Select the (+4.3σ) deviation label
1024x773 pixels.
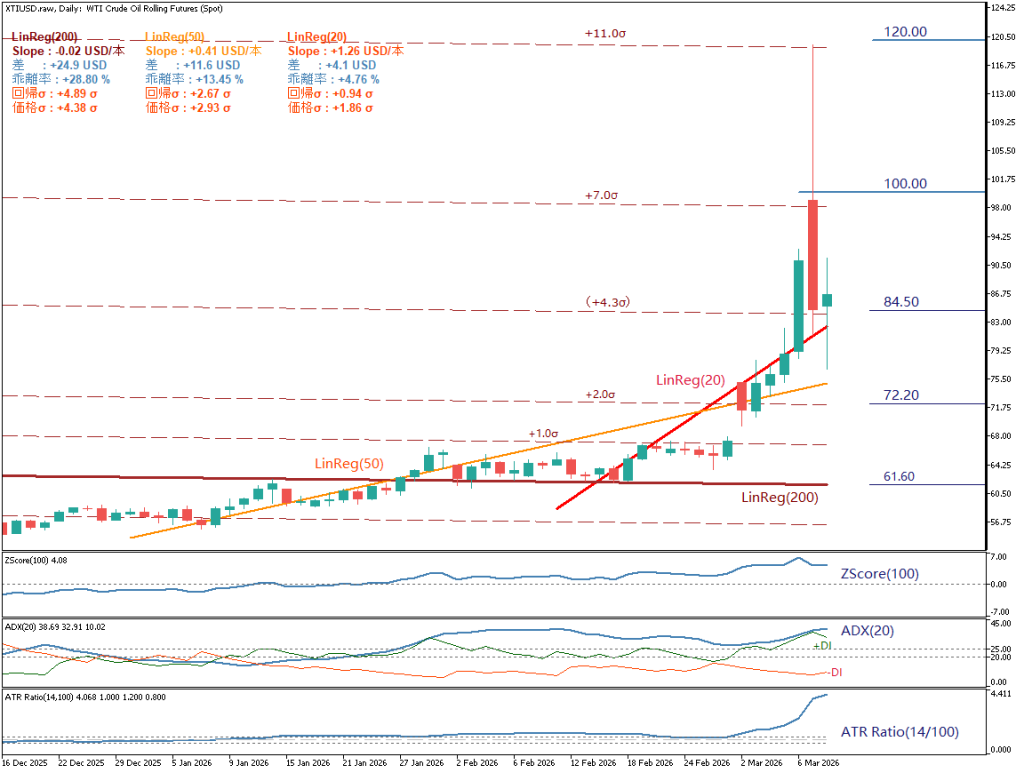click(605, 301)
